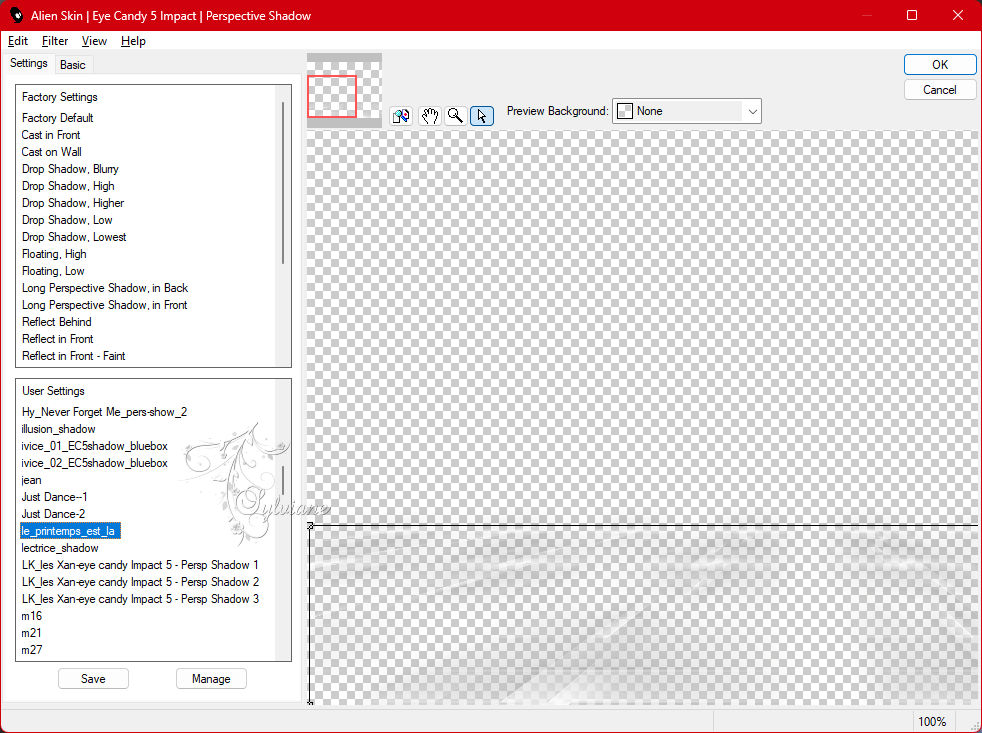Select LK_les Xan Persp Shadow 2 setting
This screenshot has height=733, width=982.
coord(140,581)
